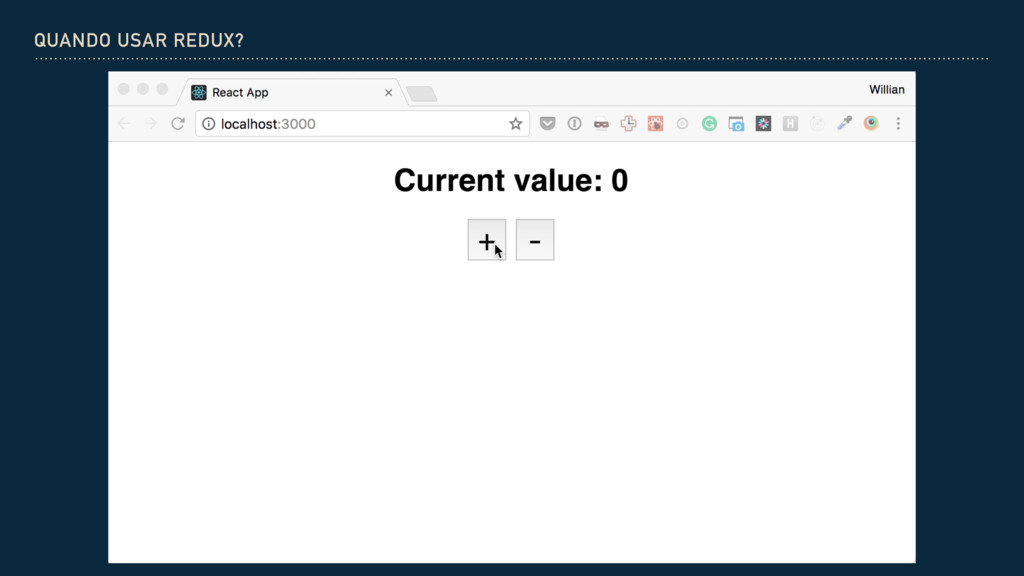The image size is (1024, 576).
Task: Open a new browser tab
Action: pyautogui.click(x=422, y=94)
